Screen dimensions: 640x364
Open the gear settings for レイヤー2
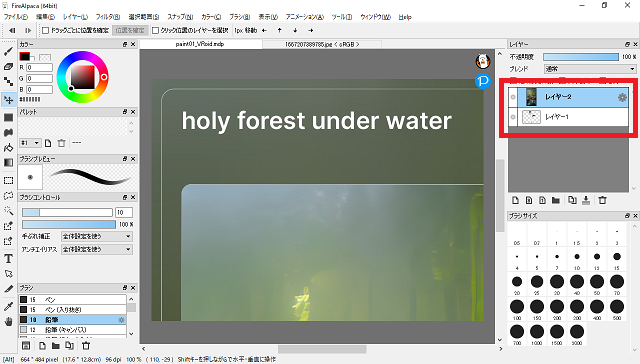(622, 97)
